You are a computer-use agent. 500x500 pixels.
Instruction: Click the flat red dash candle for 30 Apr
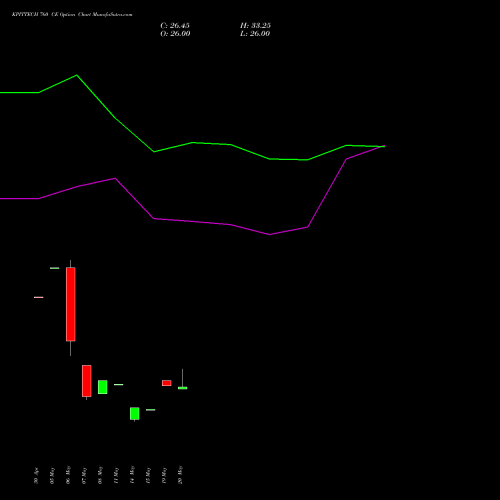pos(39,297)
